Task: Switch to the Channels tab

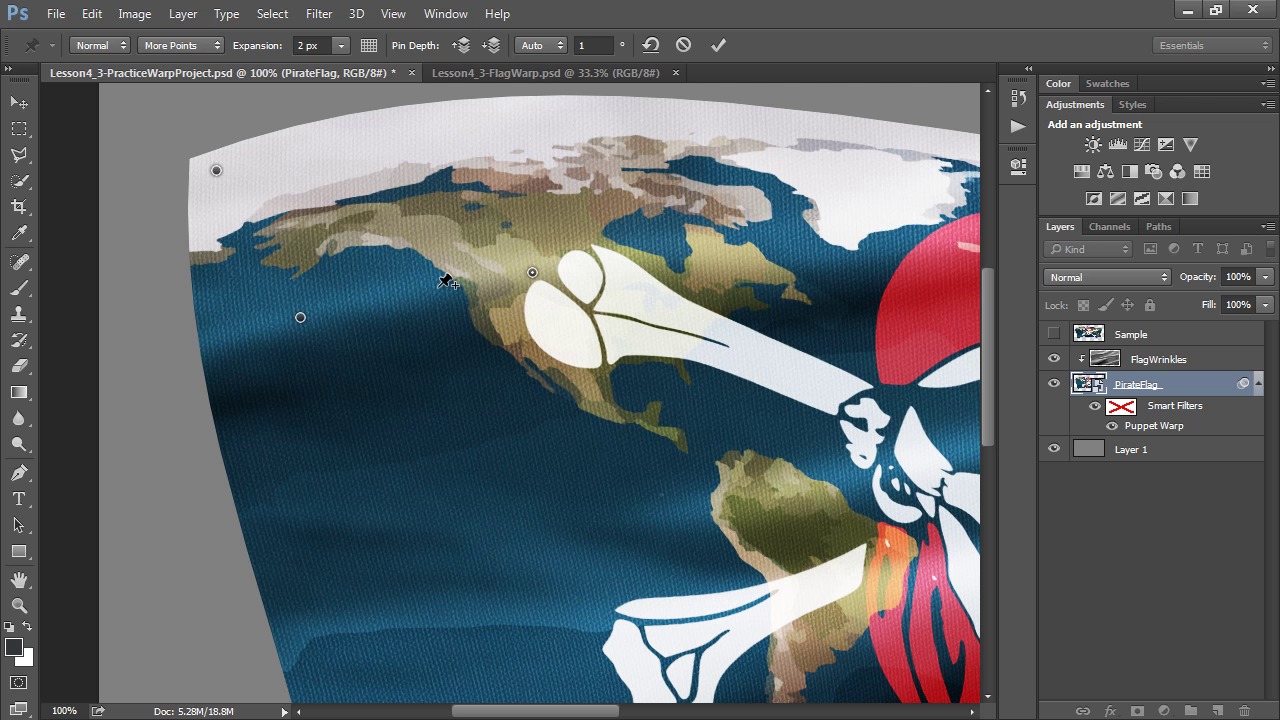Action: (x=1109, y=227)
